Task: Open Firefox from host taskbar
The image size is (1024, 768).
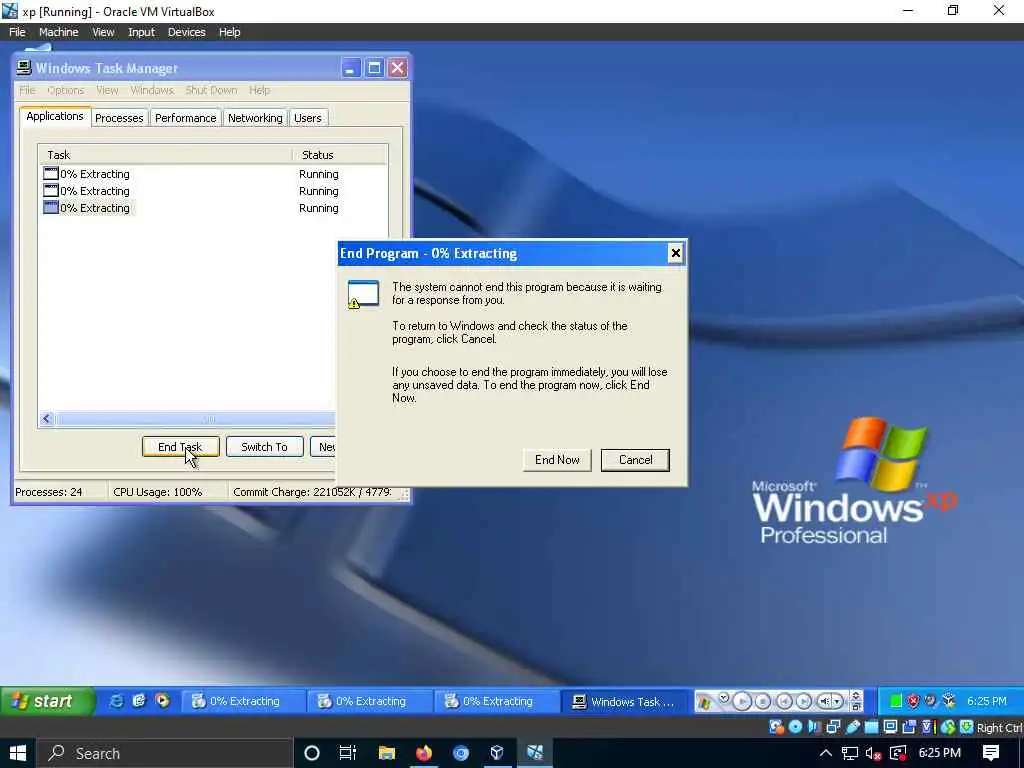Action: pyautogui.click(x=424, y=753)
